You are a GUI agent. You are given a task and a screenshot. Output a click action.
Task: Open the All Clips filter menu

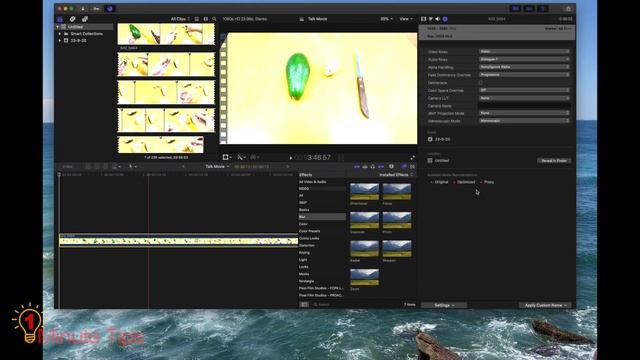click(180, 19)
